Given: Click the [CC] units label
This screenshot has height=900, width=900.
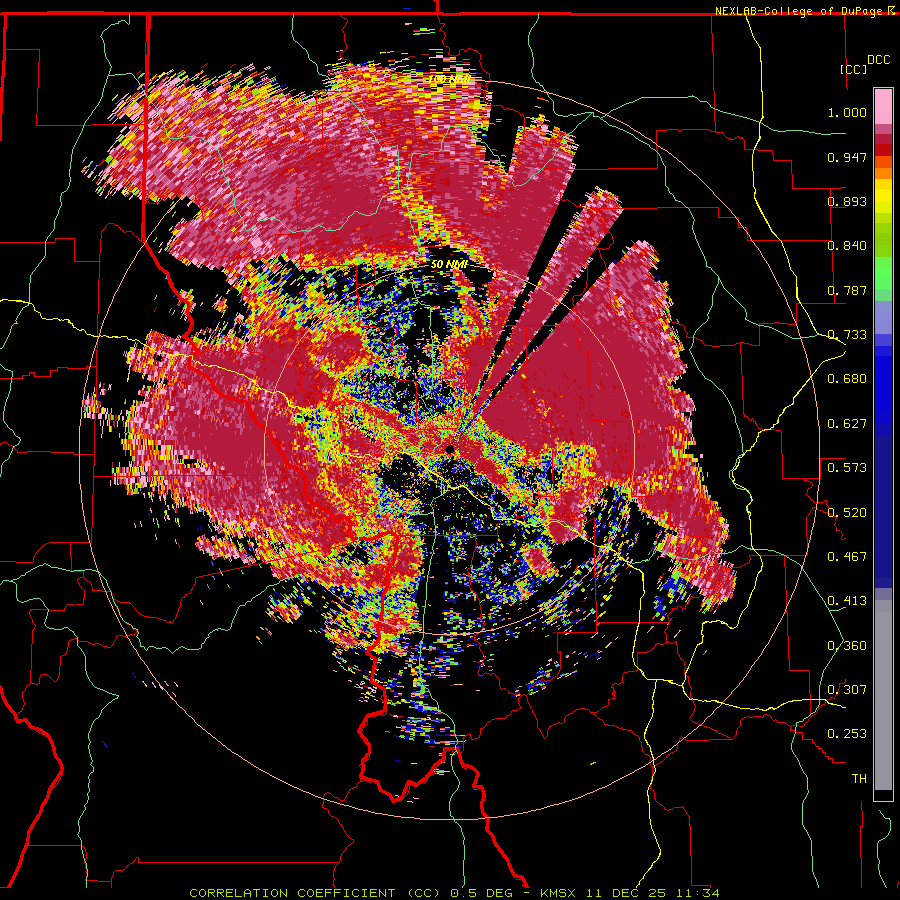Looking at the screenshot, I should click(x=854, y=69).
